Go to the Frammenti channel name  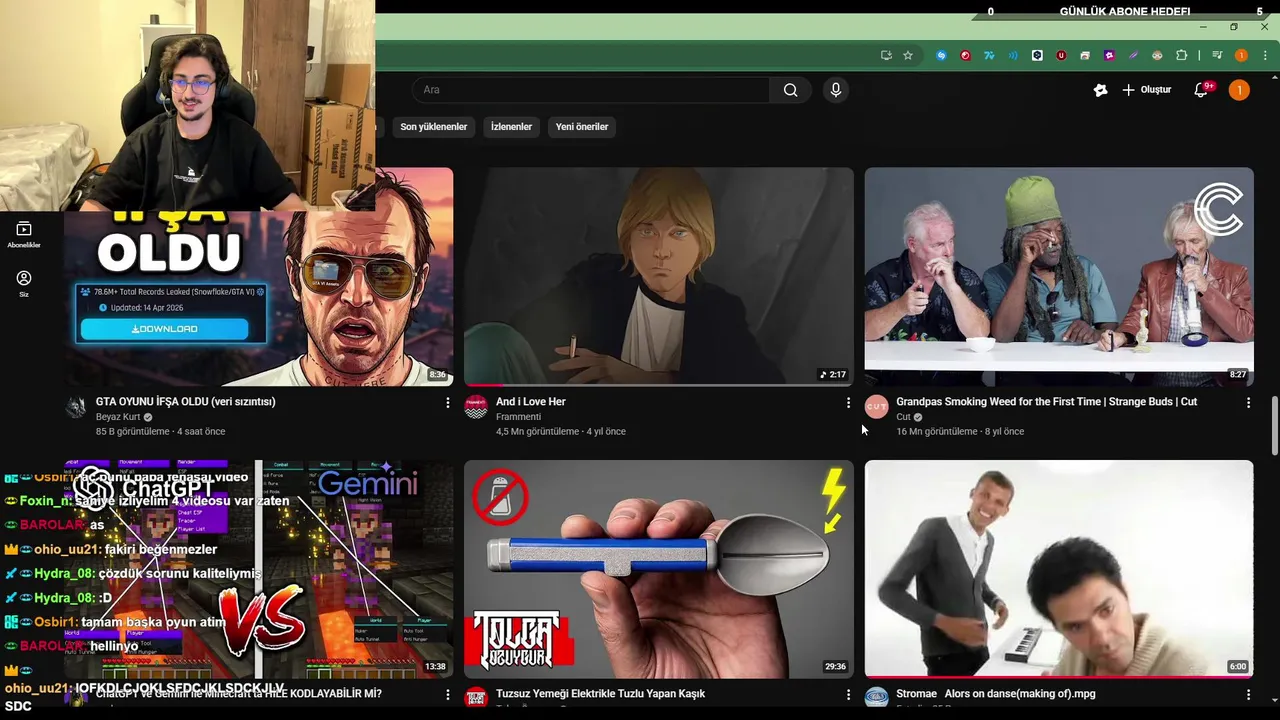(x=518, y=417)
